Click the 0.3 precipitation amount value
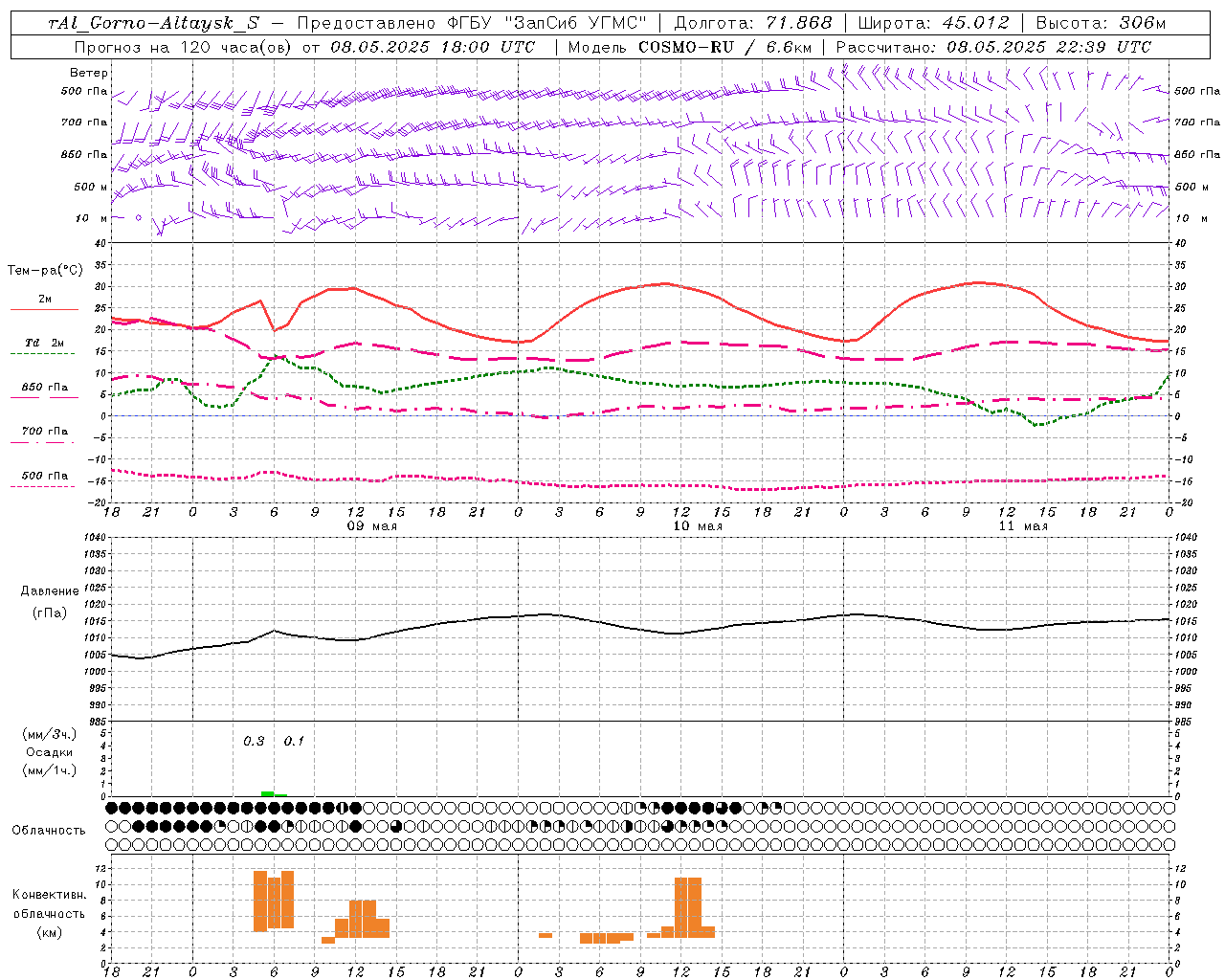The image size is (1225, 980). coord(254,741)
